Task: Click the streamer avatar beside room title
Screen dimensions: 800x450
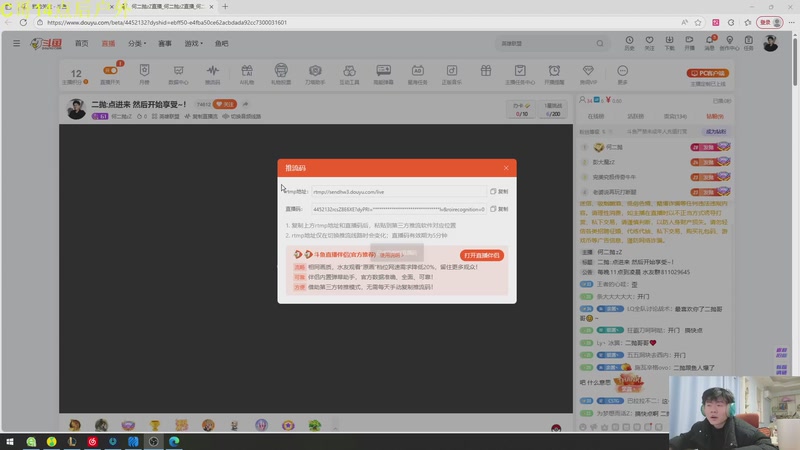Action: click(x=77, y=109)
